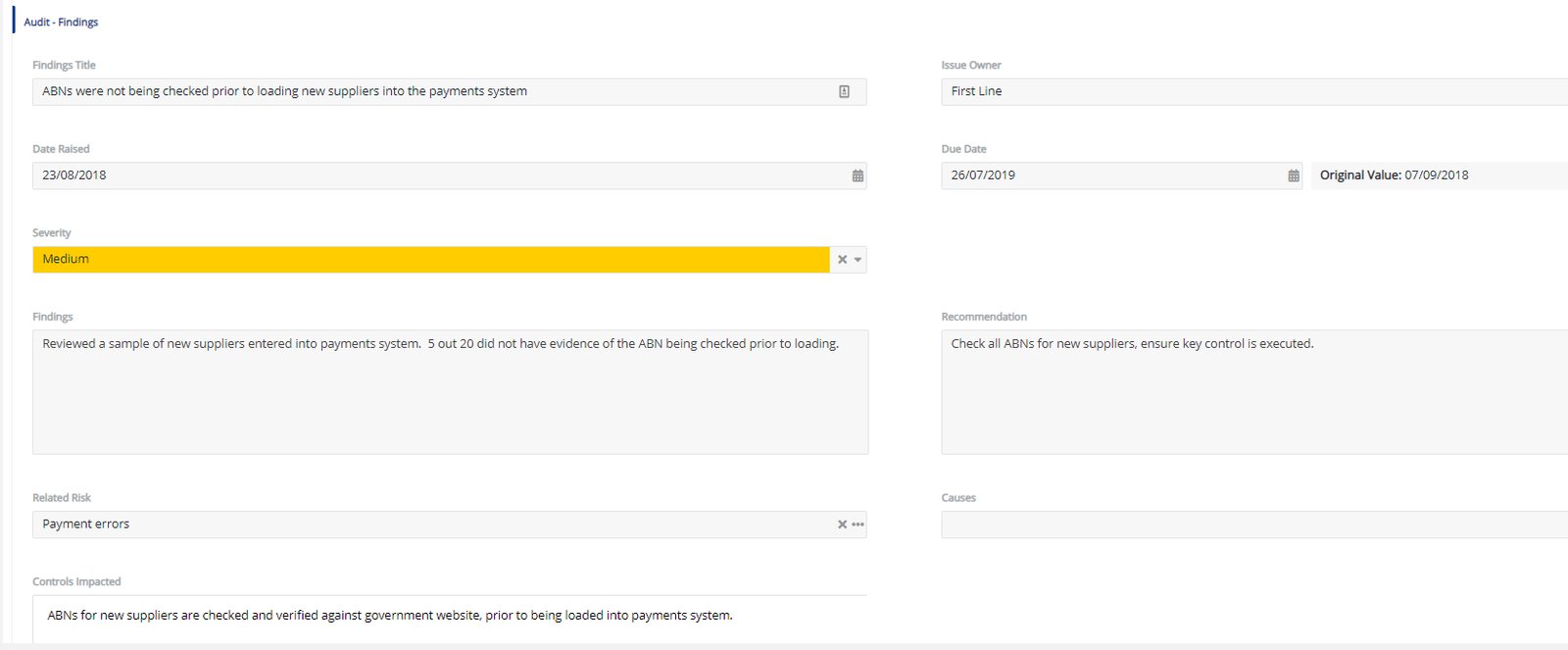Expand the Severity dropdown arrow
Image resolution: width=1568 pixels, height=650 pixels.
coord(857,260)
